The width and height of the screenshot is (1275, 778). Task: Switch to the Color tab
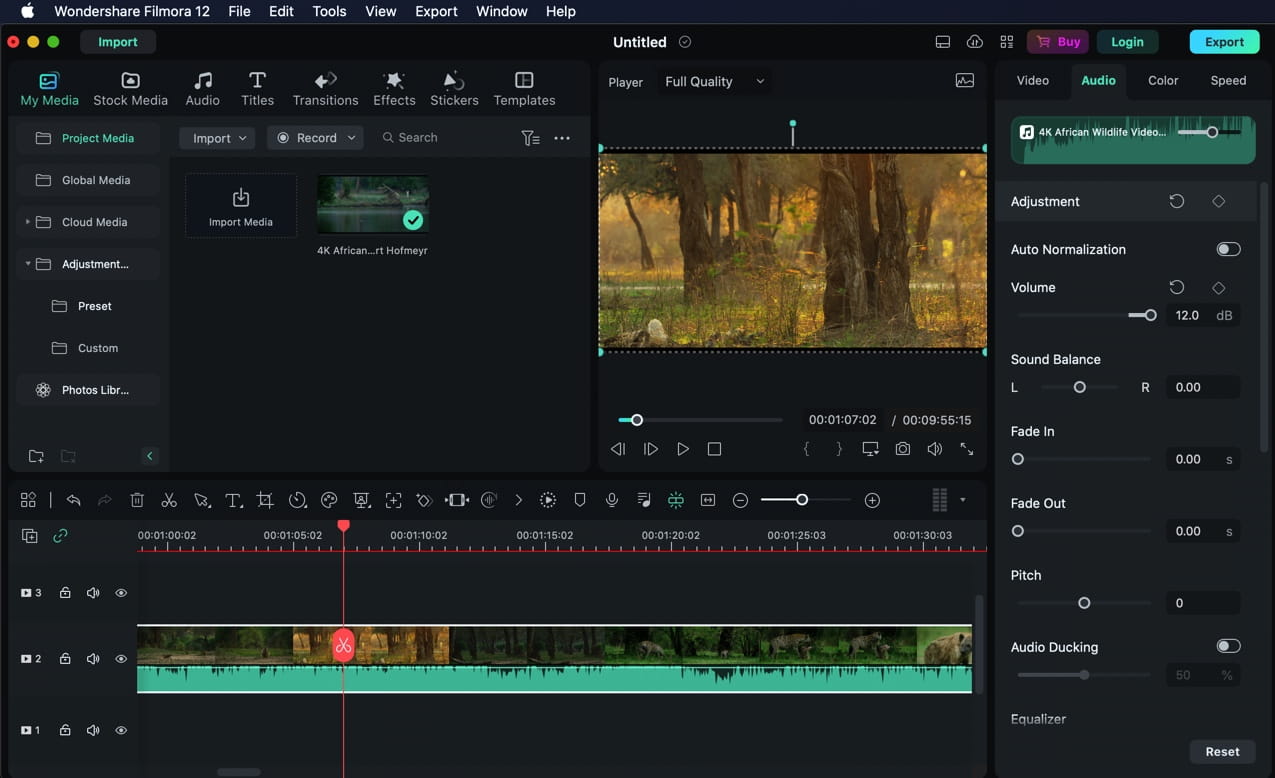[1162, 81]
